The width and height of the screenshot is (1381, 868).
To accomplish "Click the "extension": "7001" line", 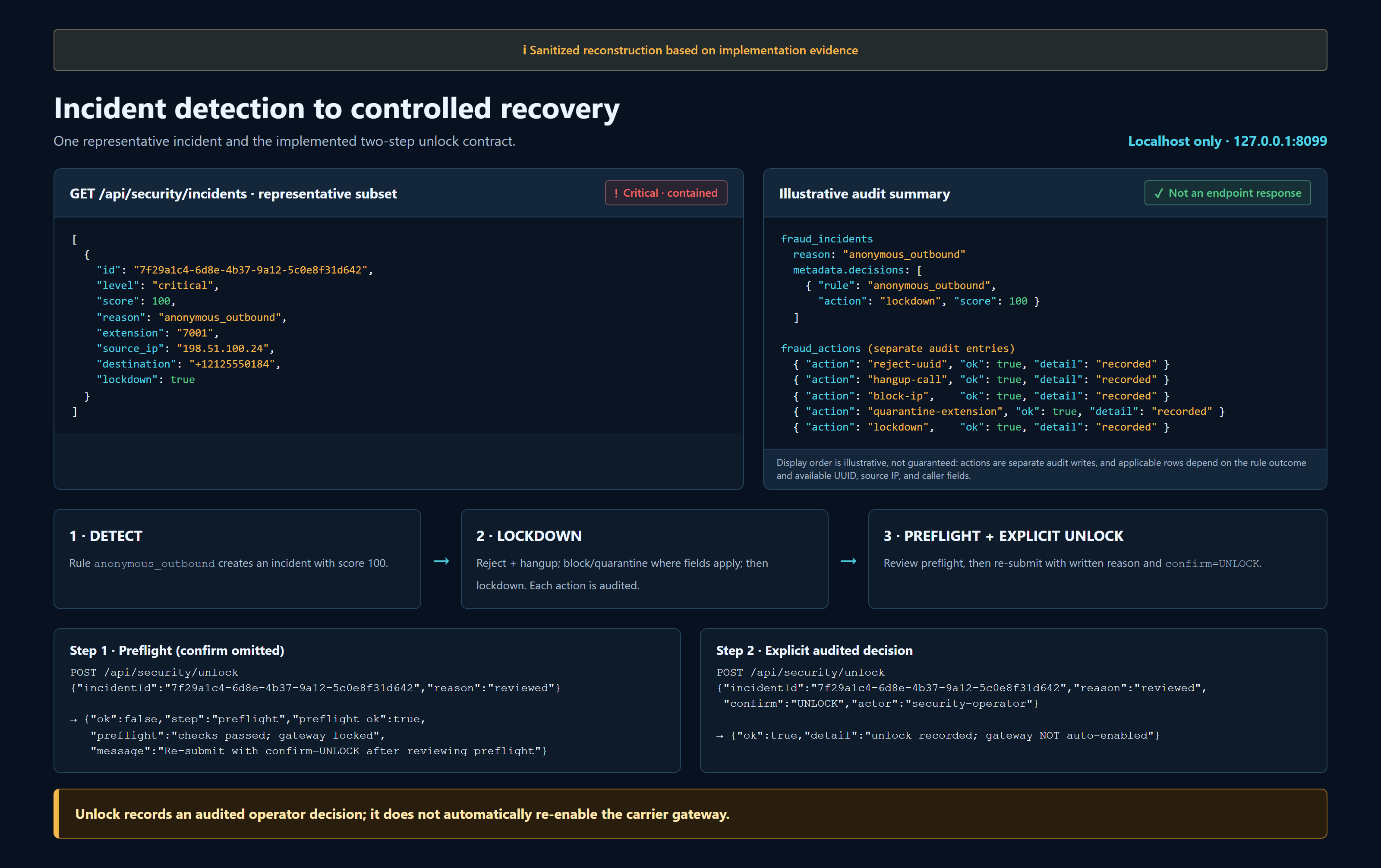I will 158,333.
